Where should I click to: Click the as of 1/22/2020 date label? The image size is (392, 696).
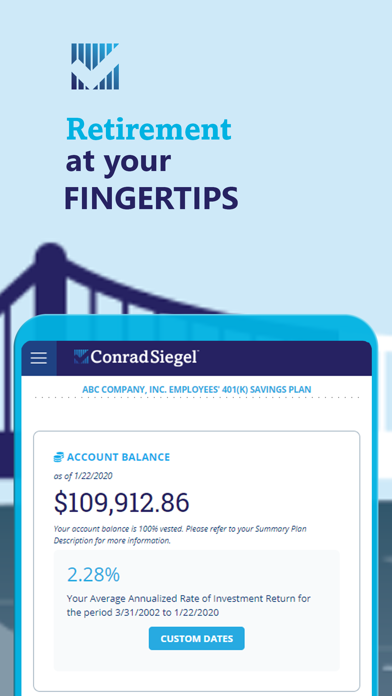[83, 476]
